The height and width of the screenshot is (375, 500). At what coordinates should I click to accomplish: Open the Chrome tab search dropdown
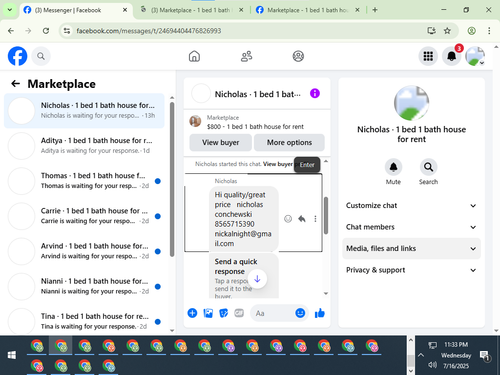coord(10,10)
